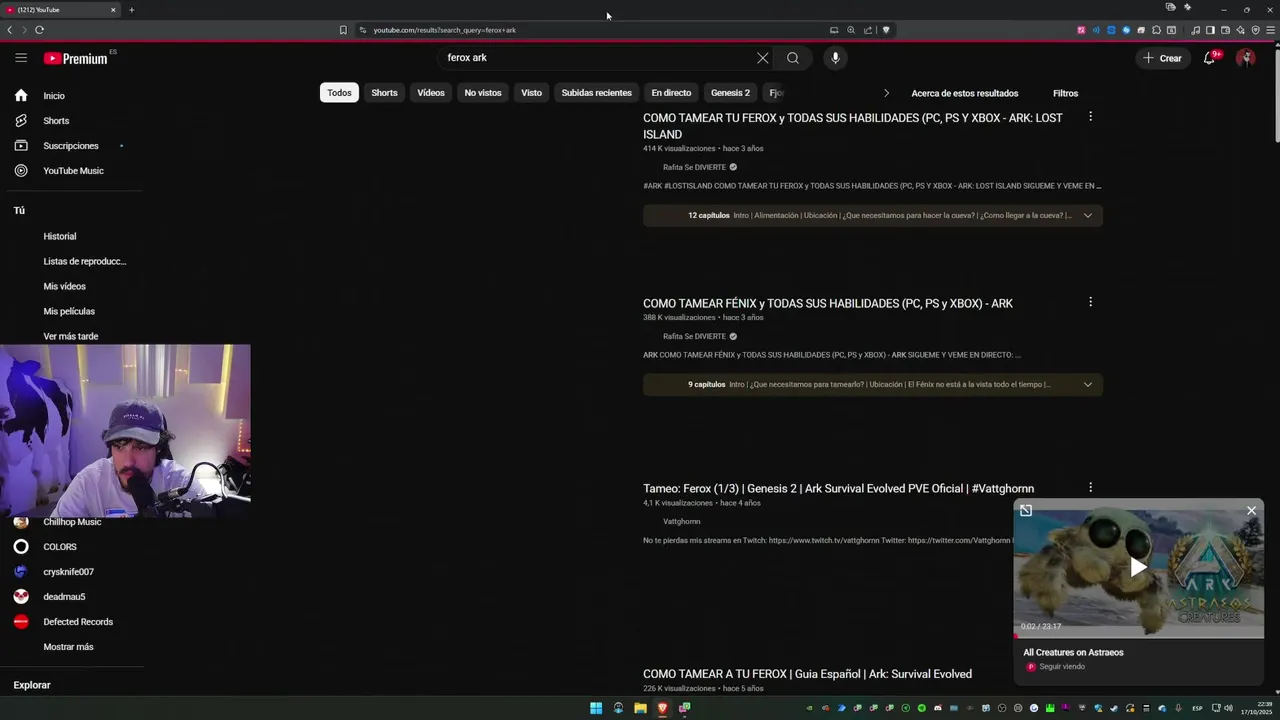Show more filter chips arrow
This screenshot has height=720, width=1280.
886,93
